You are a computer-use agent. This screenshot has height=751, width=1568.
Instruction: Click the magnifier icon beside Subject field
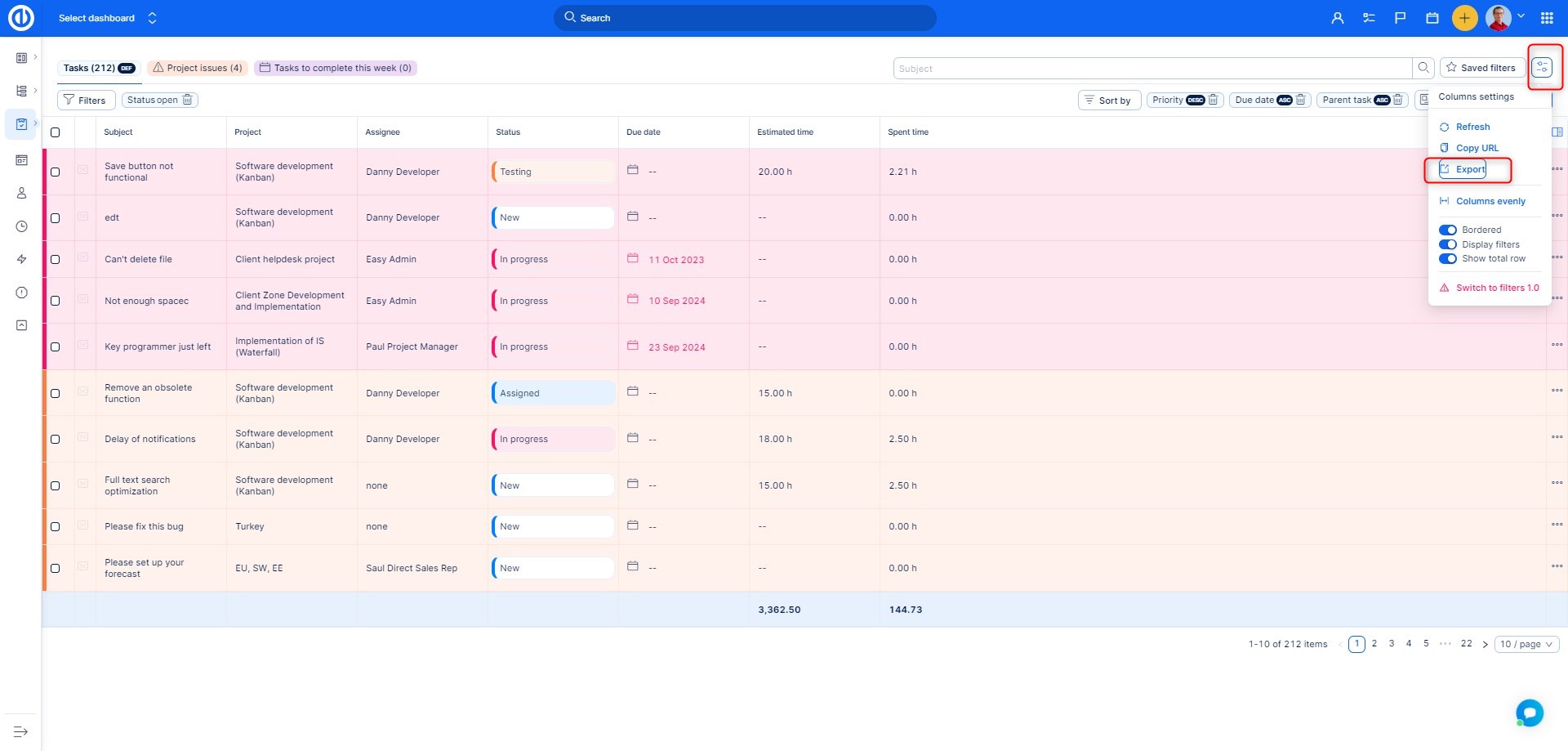coord(1423,68)
